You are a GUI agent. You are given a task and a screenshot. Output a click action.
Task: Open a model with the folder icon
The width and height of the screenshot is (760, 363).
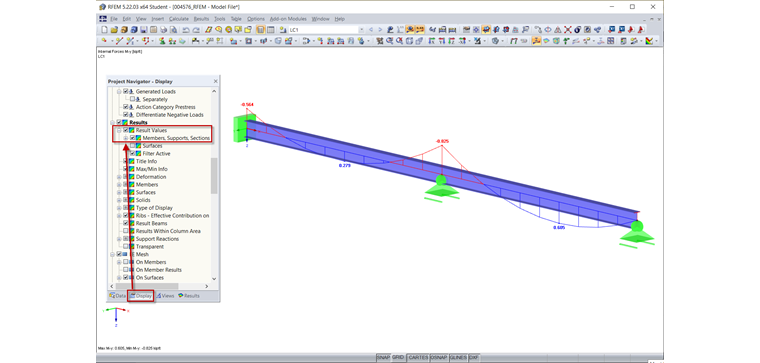pos(114,30)
